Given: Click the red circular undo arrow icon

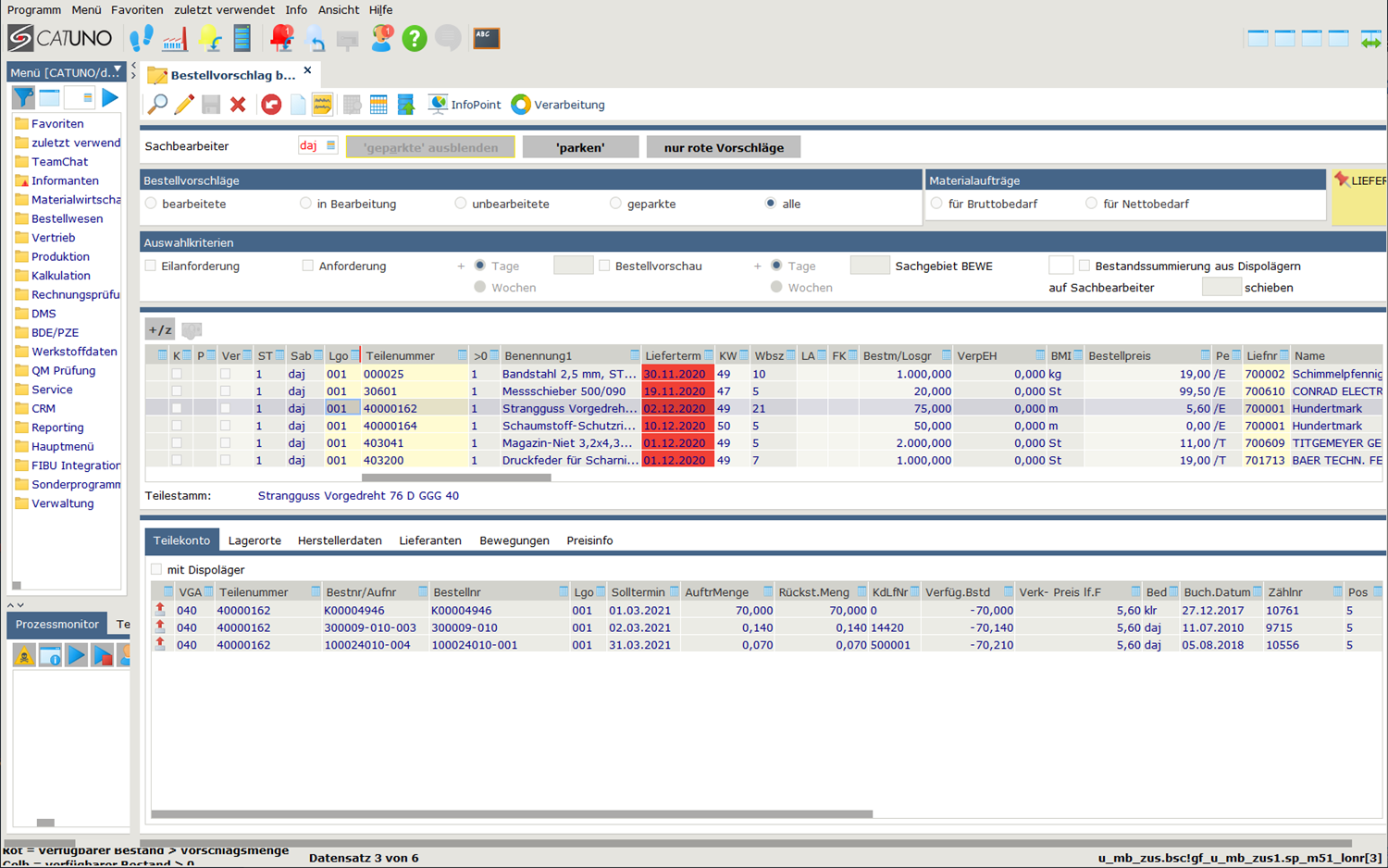Looking at the screenshot, I should (271, 105).
